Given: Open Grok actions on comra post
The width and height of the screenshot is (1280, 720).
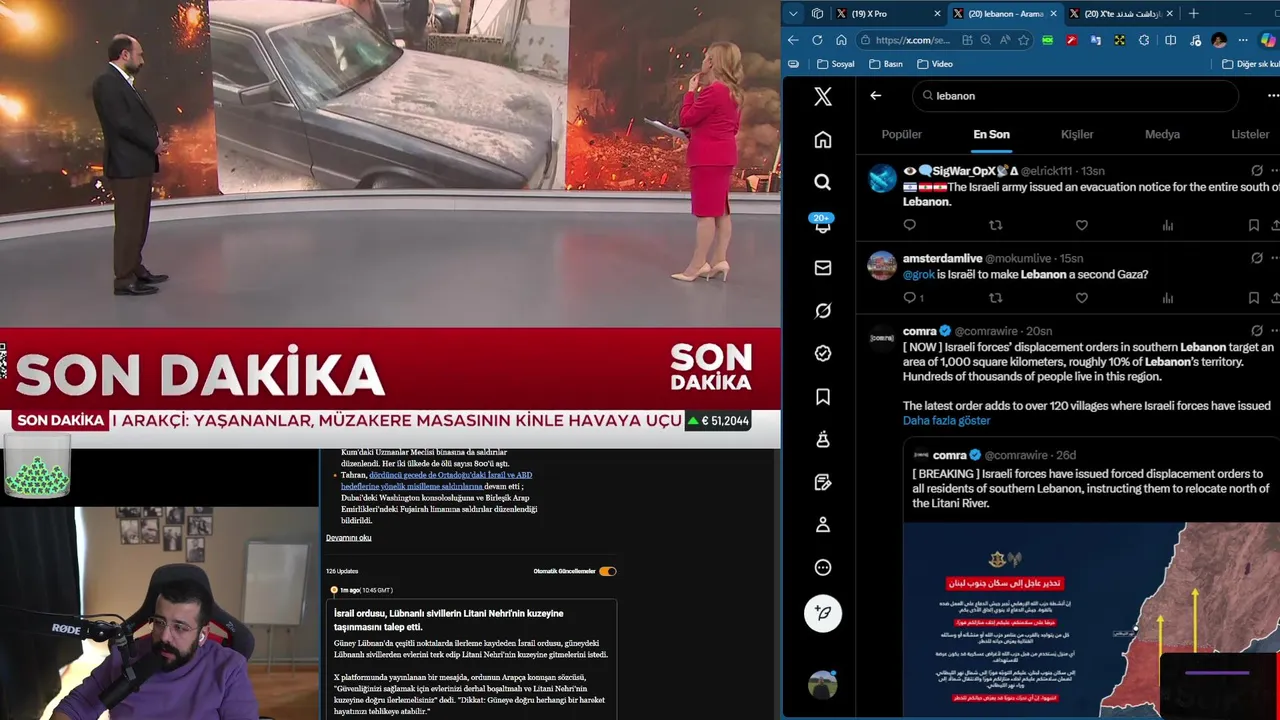Looking at the screenshot, I should tap(1257, 331).
